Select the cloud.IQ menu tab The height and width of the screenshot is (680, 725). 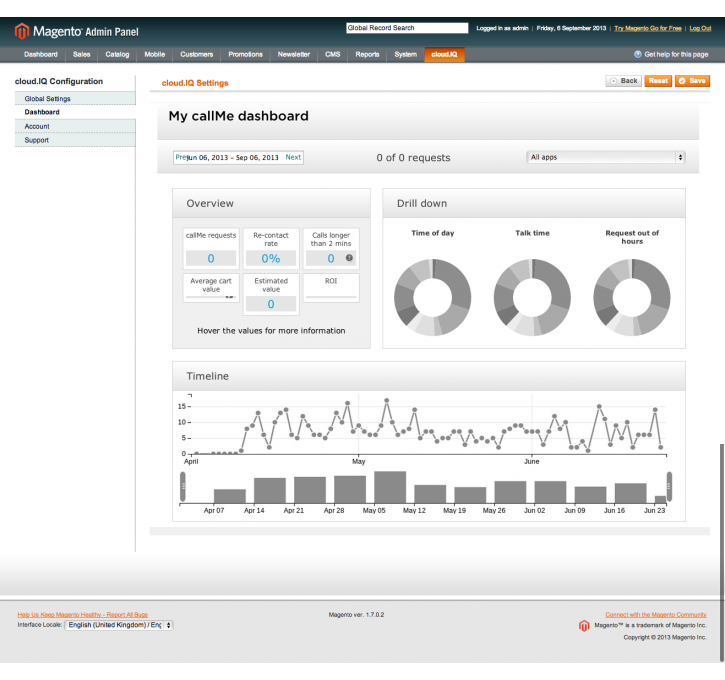(444, 55)
